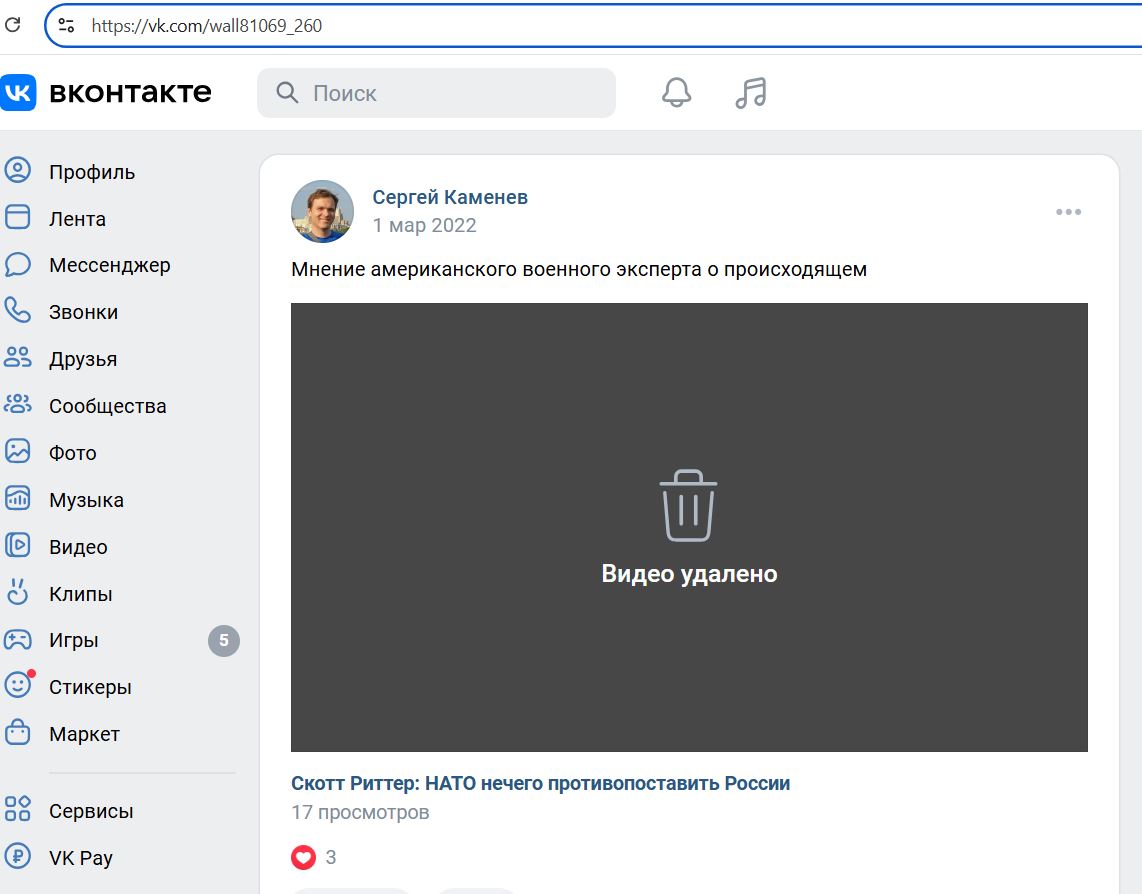Image resolution: width=1142 pixels, height=894 pixels.
Task: Click the Сервисы grid icon
Action: 17,809
